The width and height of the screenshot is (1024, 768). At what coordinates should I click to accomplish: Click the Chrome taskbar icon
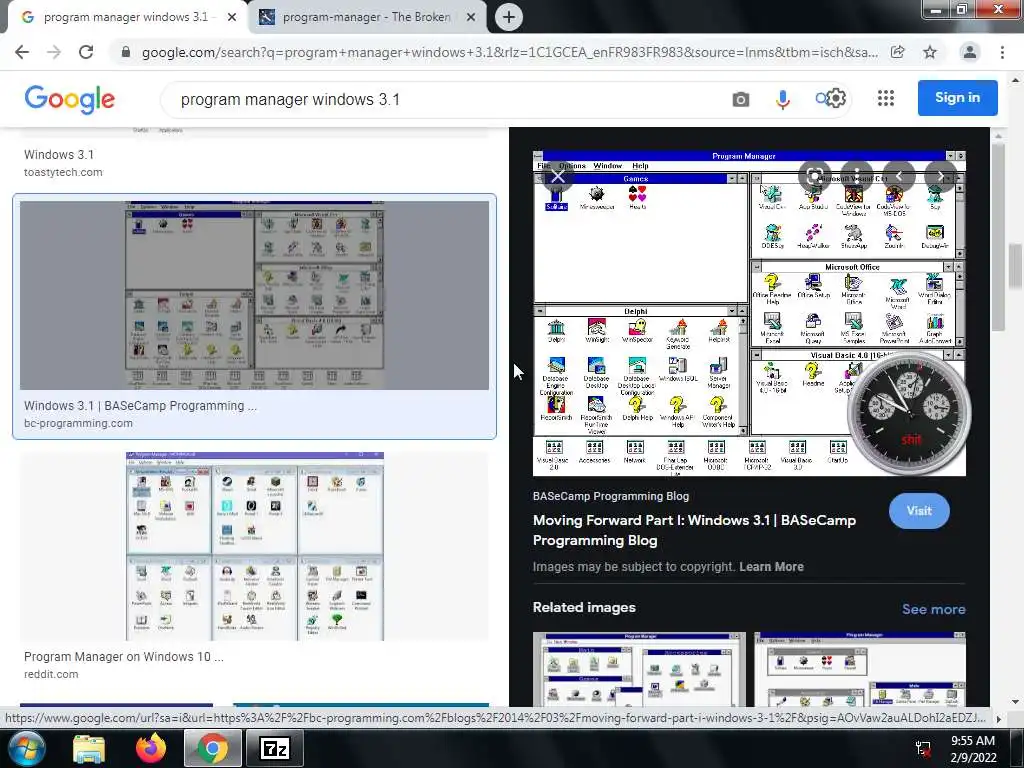coord(212,748)
